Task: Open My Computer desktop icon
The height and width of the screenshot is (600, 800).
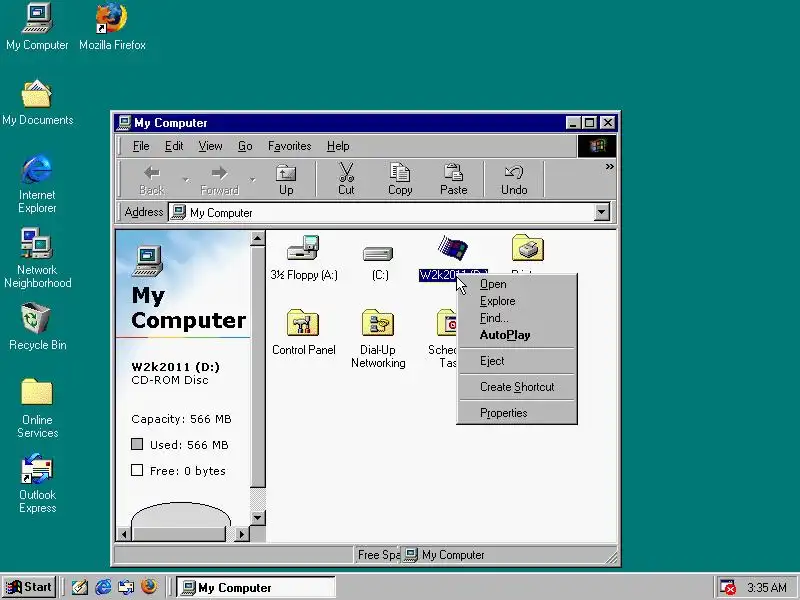Action: pyautogui.click(x=37, y=26)
